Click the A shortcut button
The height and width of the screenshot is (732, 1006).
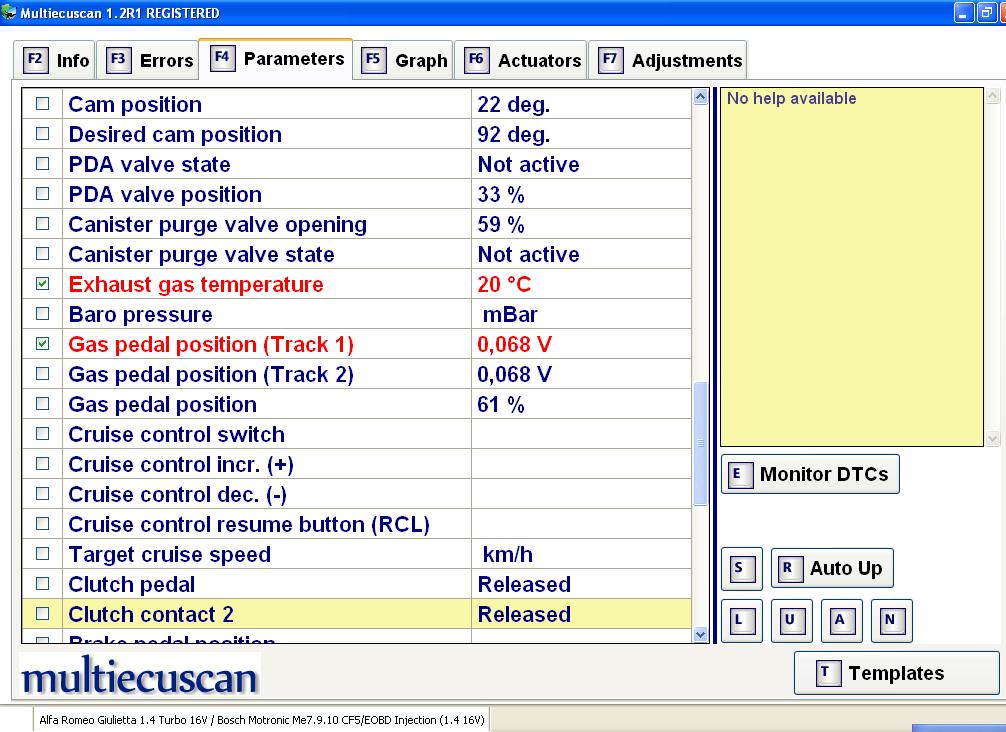841,620
